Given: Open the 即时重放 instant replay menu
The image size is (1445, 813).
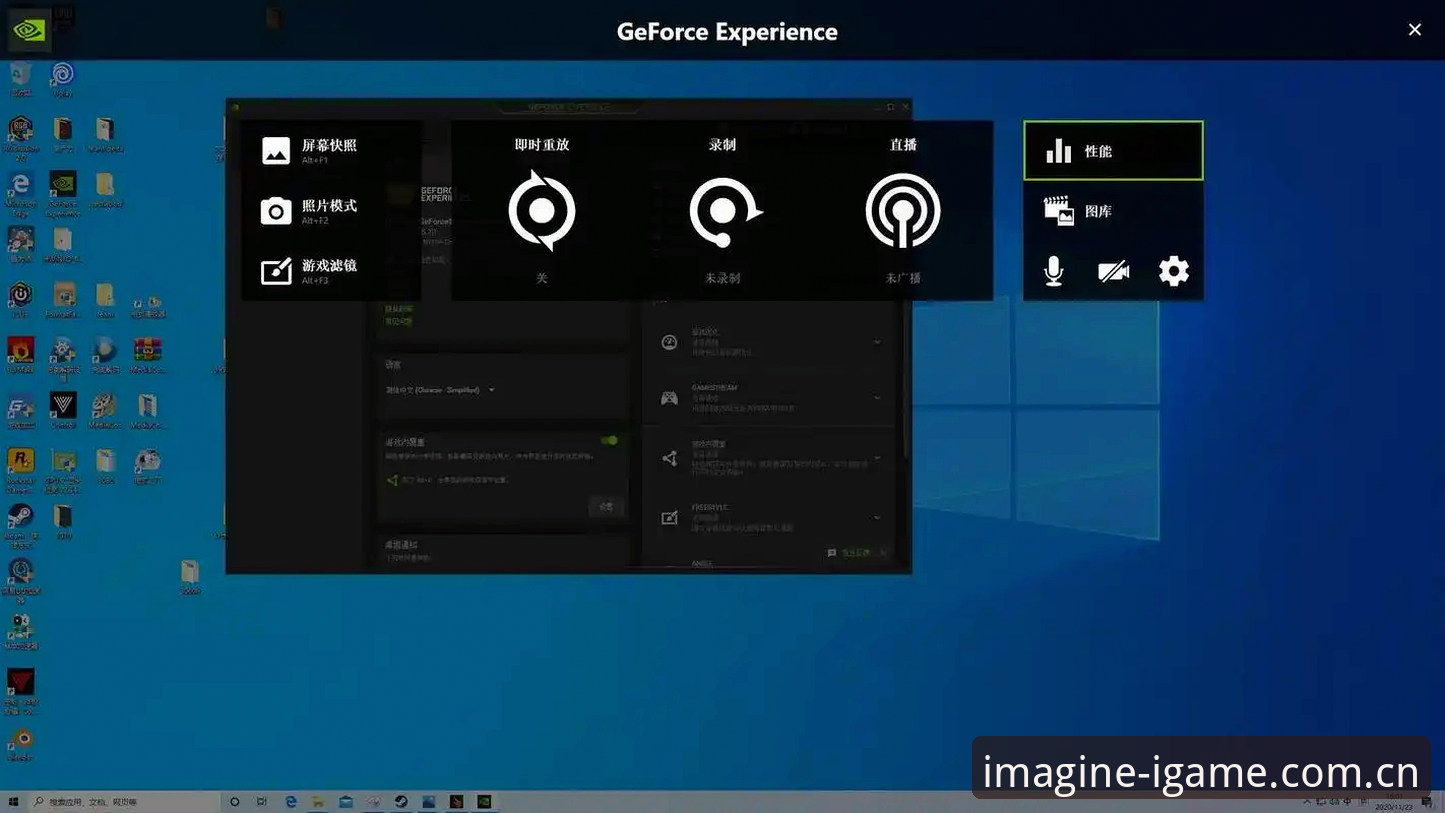Looking at the screenshot, I should click(542, 210).
